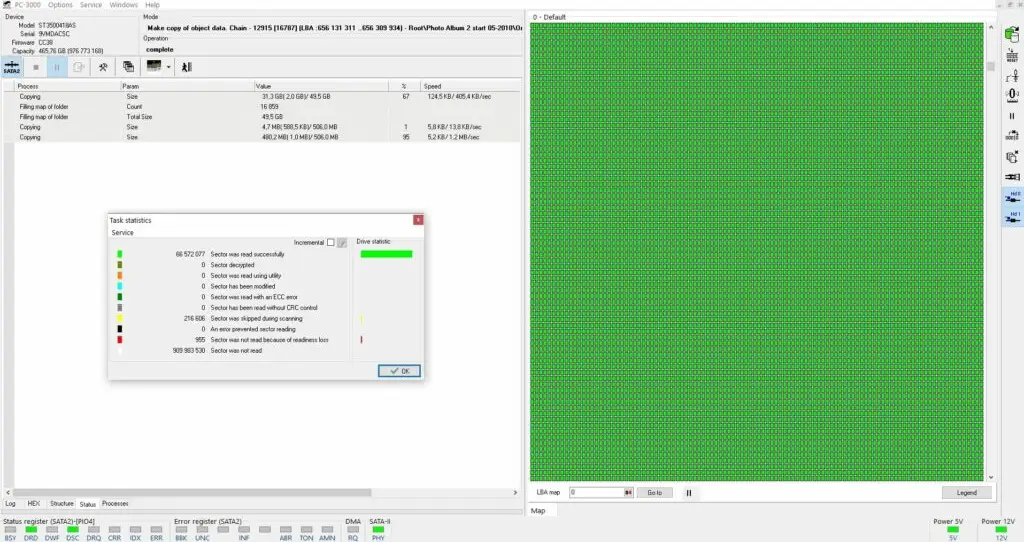Image resolution: width=1024 pixels, height=542 pixels.
Task: Open Service menu in Task statistics dialog
Action: point(122,232)
